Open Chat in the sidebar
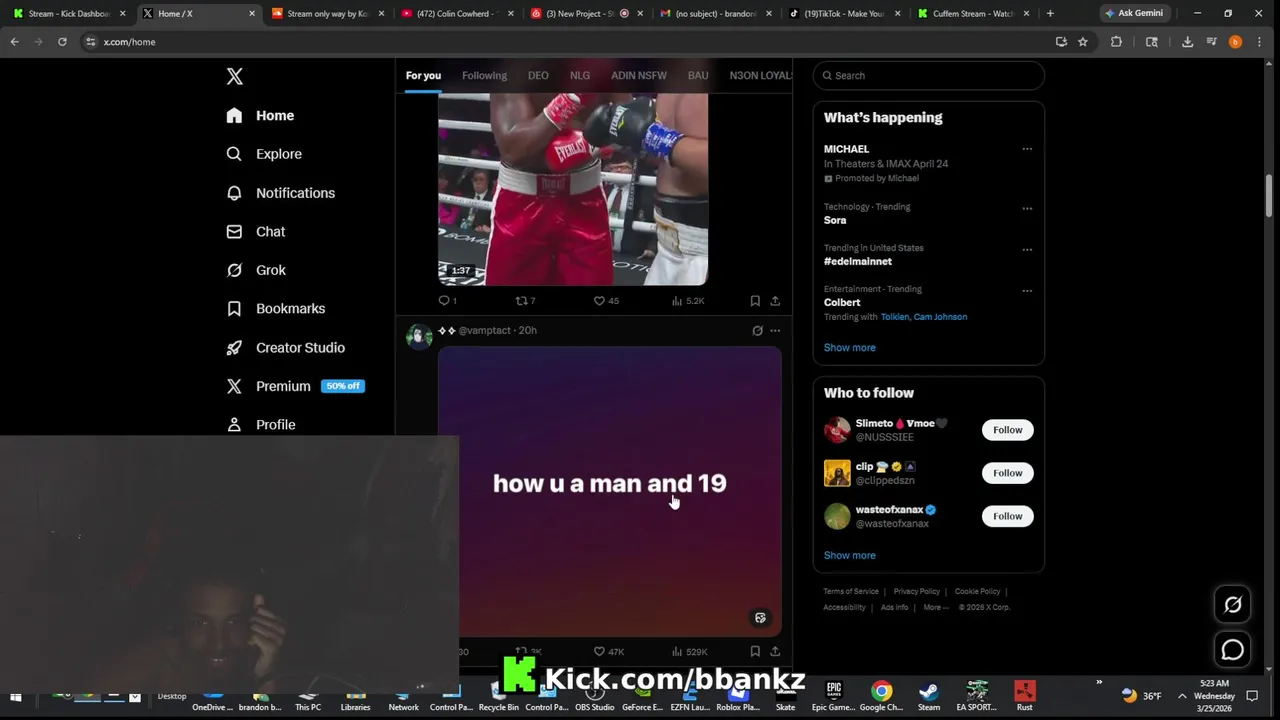The image size is (1280, 720). (256, 231)
